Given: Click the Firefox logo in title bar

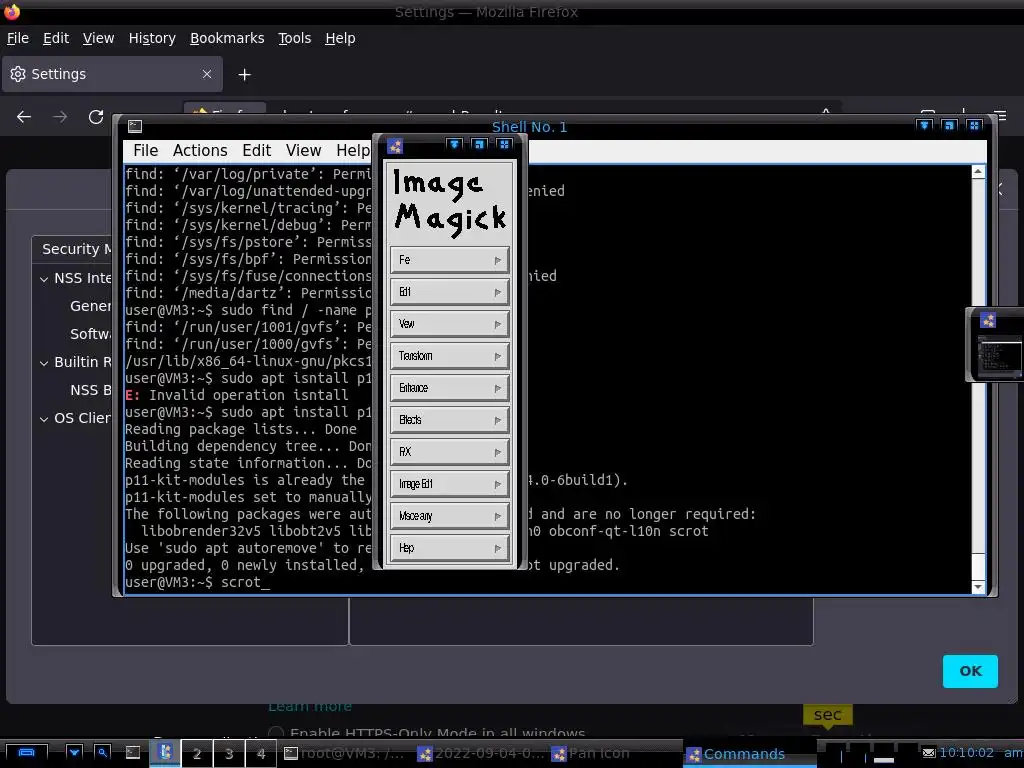Looking at the screenshot, I should pos(12,11).
